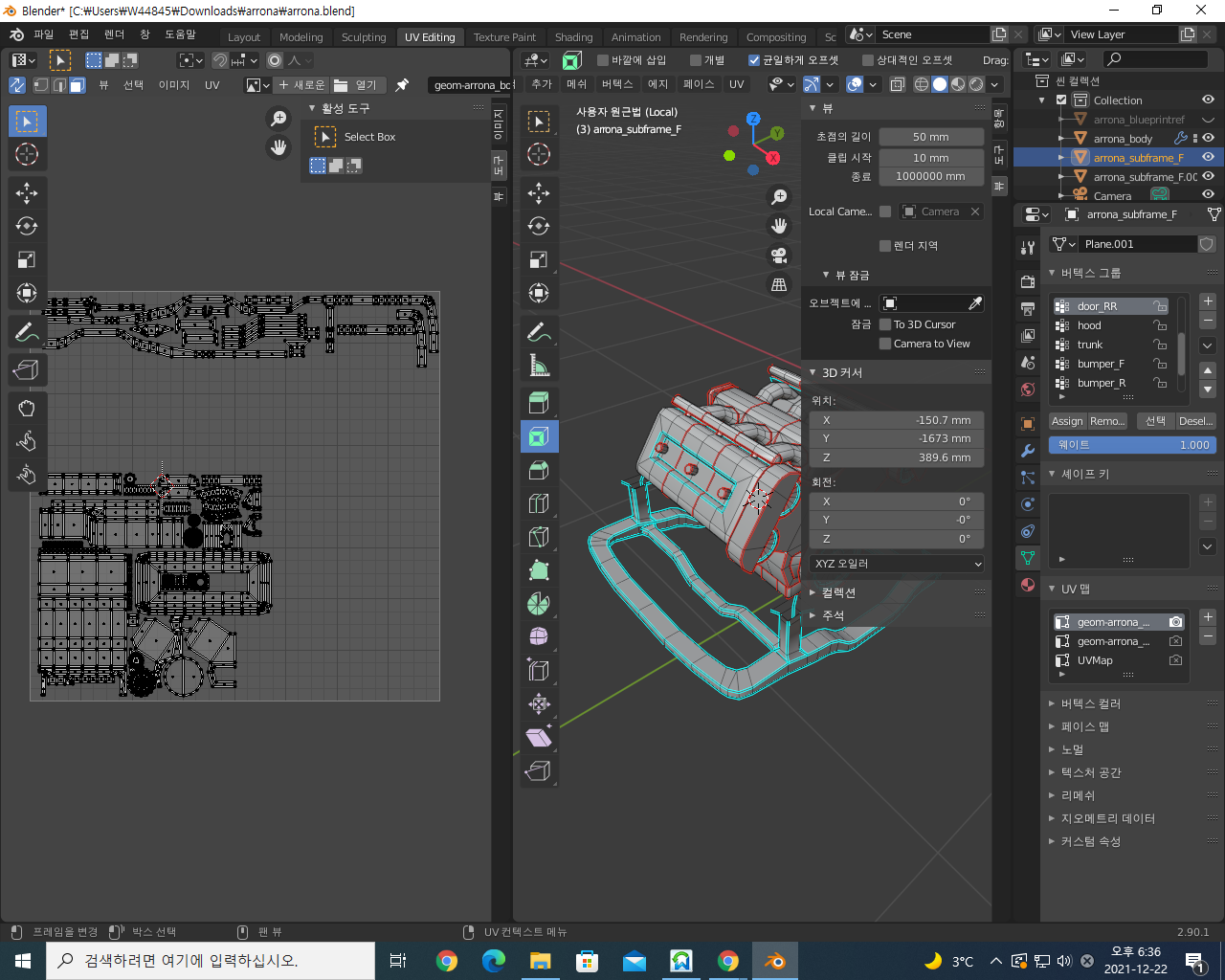Click the 새로운 image button
This screenshot has height=980, width=1225.
301,85
